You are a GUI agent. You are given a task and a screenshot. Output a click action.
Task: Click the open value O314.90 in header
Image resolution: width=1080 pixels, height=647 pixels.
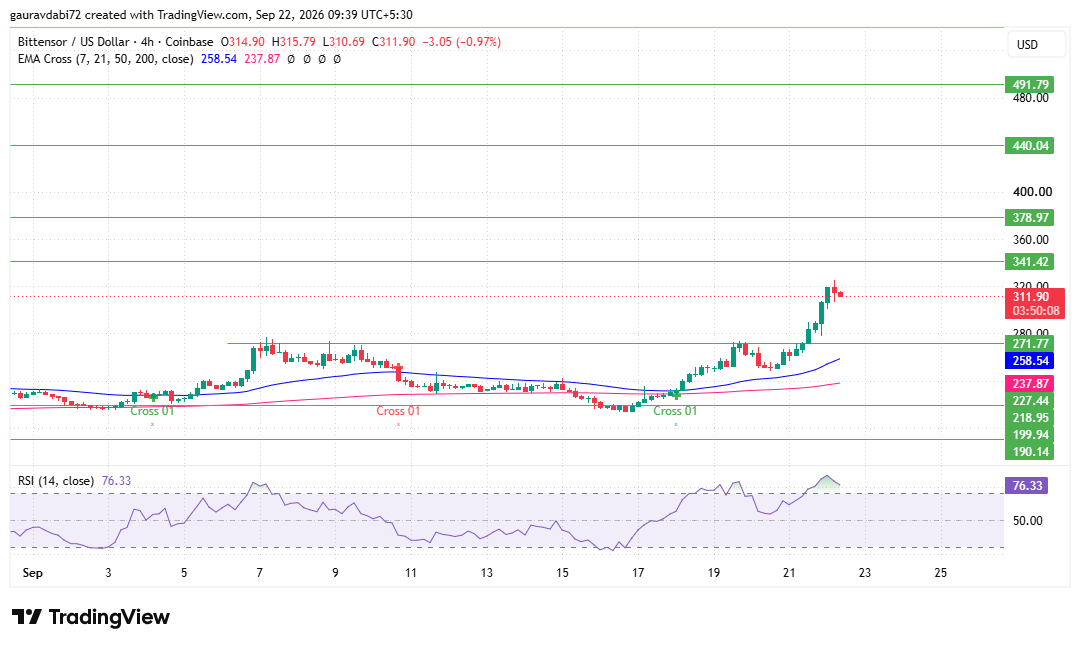pyautogui.click(x=242, y=42)
